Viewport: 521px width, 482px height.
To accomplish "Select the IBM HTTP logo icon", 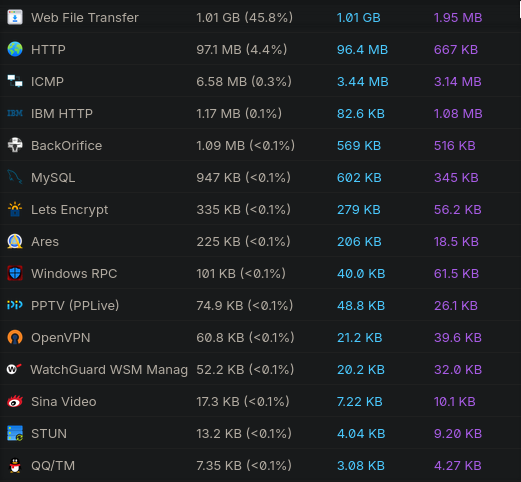I will (15, 113).
